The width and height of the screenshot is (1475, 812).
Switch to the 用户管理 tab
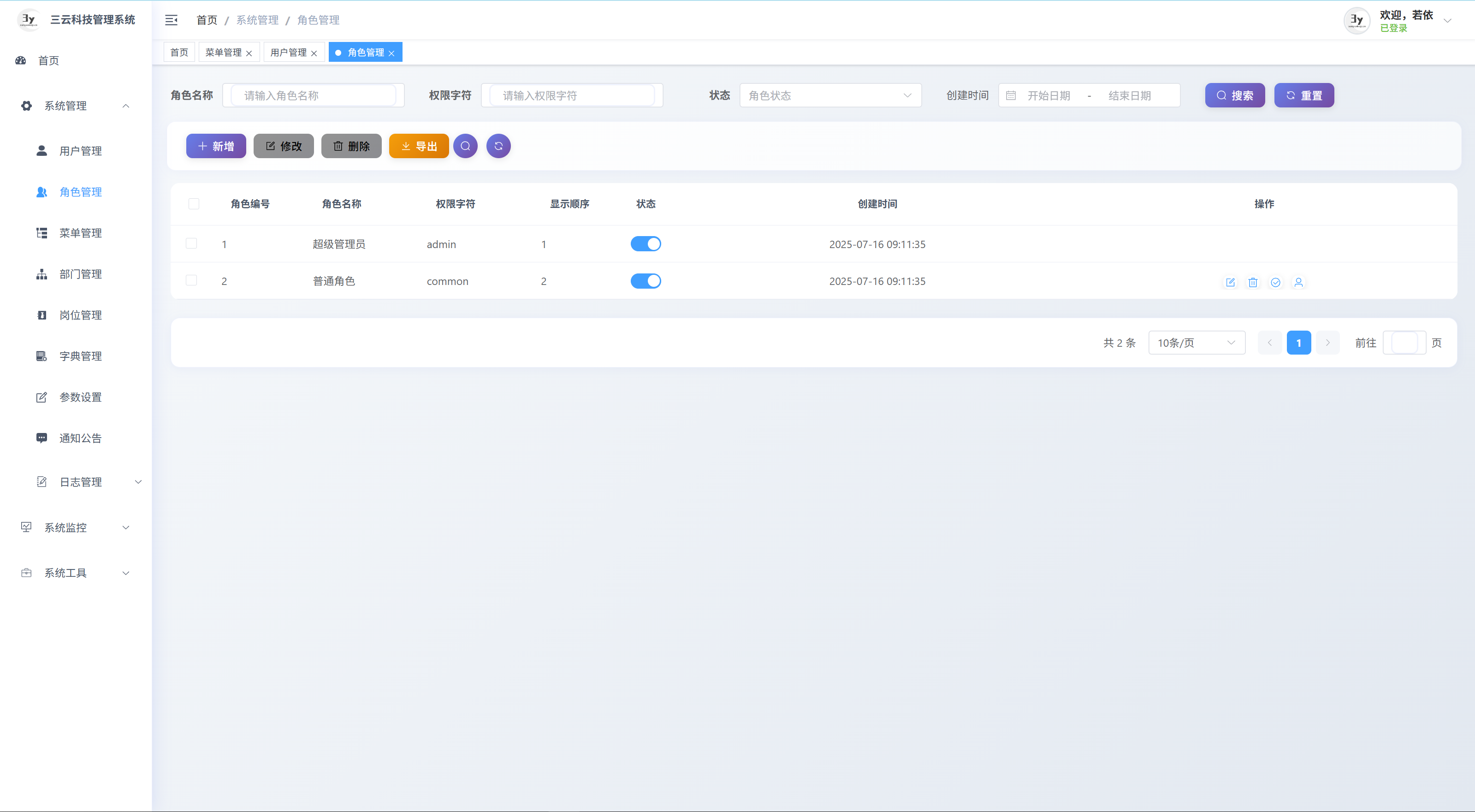tap(288, 53)
